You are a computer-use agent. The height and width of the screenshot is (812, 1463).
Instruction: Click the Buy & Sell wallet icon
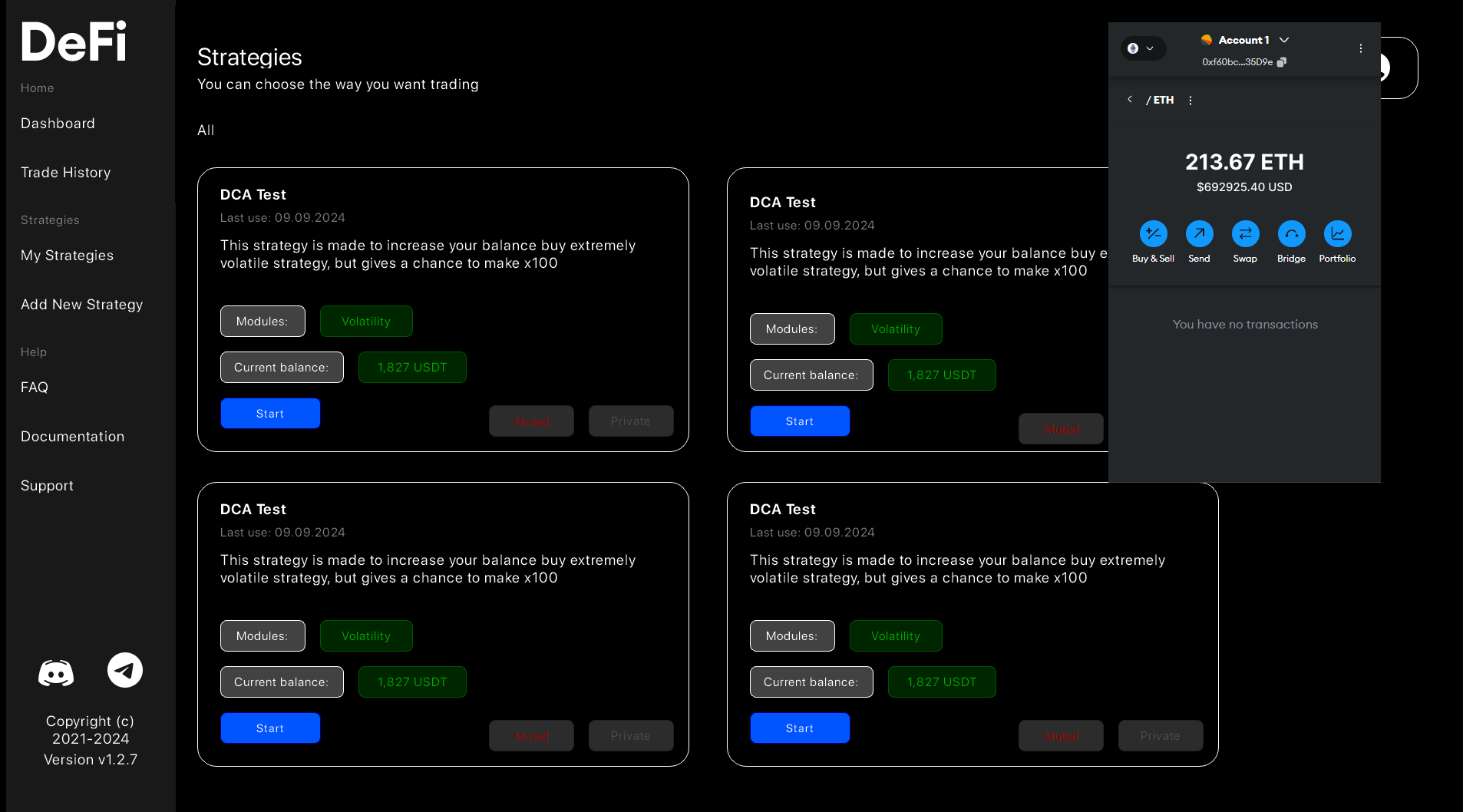point(1153,233)
